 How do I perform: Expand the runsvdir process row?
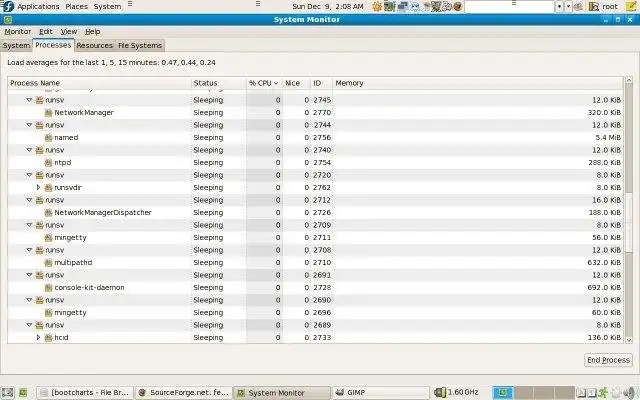pos(38,187)
